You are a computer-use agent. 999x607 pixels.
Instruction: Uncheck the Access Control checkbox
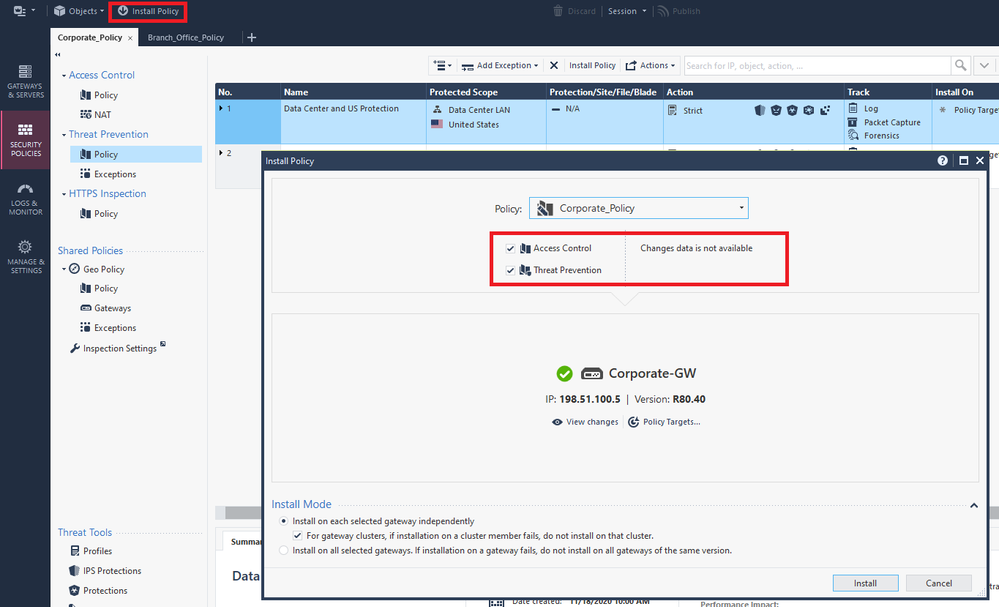point(511,248)
